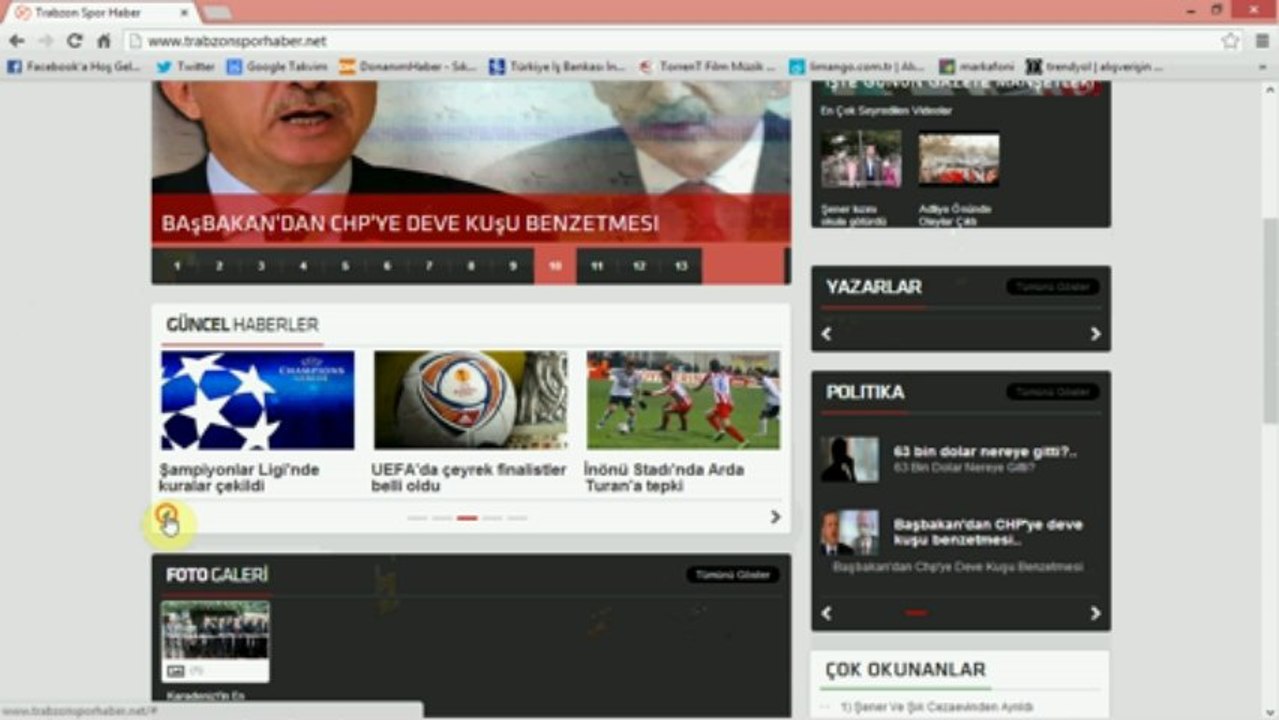The width and height of the screenshot is (1279, 720).
Task: Select headline slide number 6
Action: pyautogui.click(x=387, y=266)
